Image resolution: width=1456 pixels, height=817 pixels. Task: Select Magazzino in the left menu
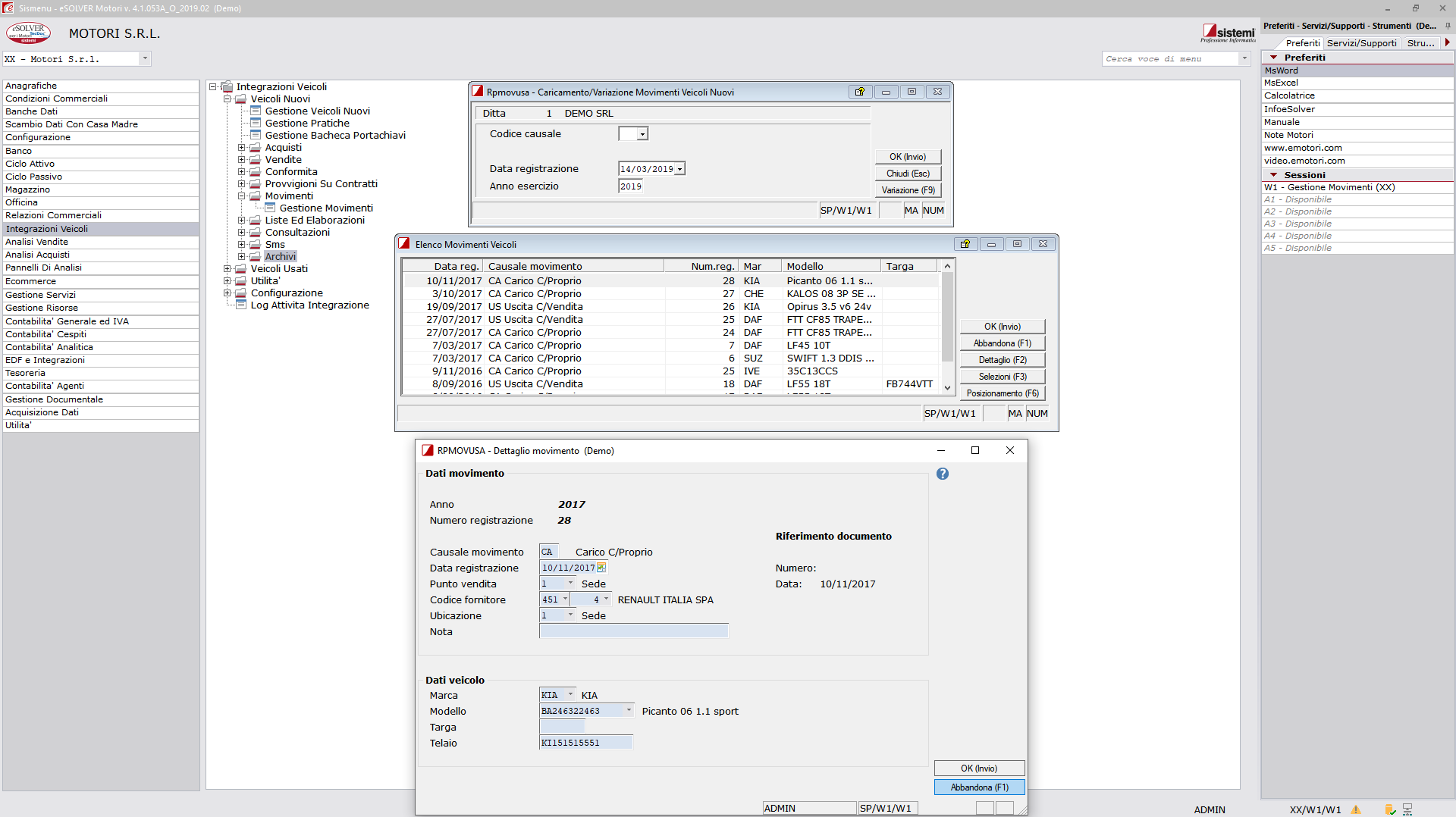(101, 189)
